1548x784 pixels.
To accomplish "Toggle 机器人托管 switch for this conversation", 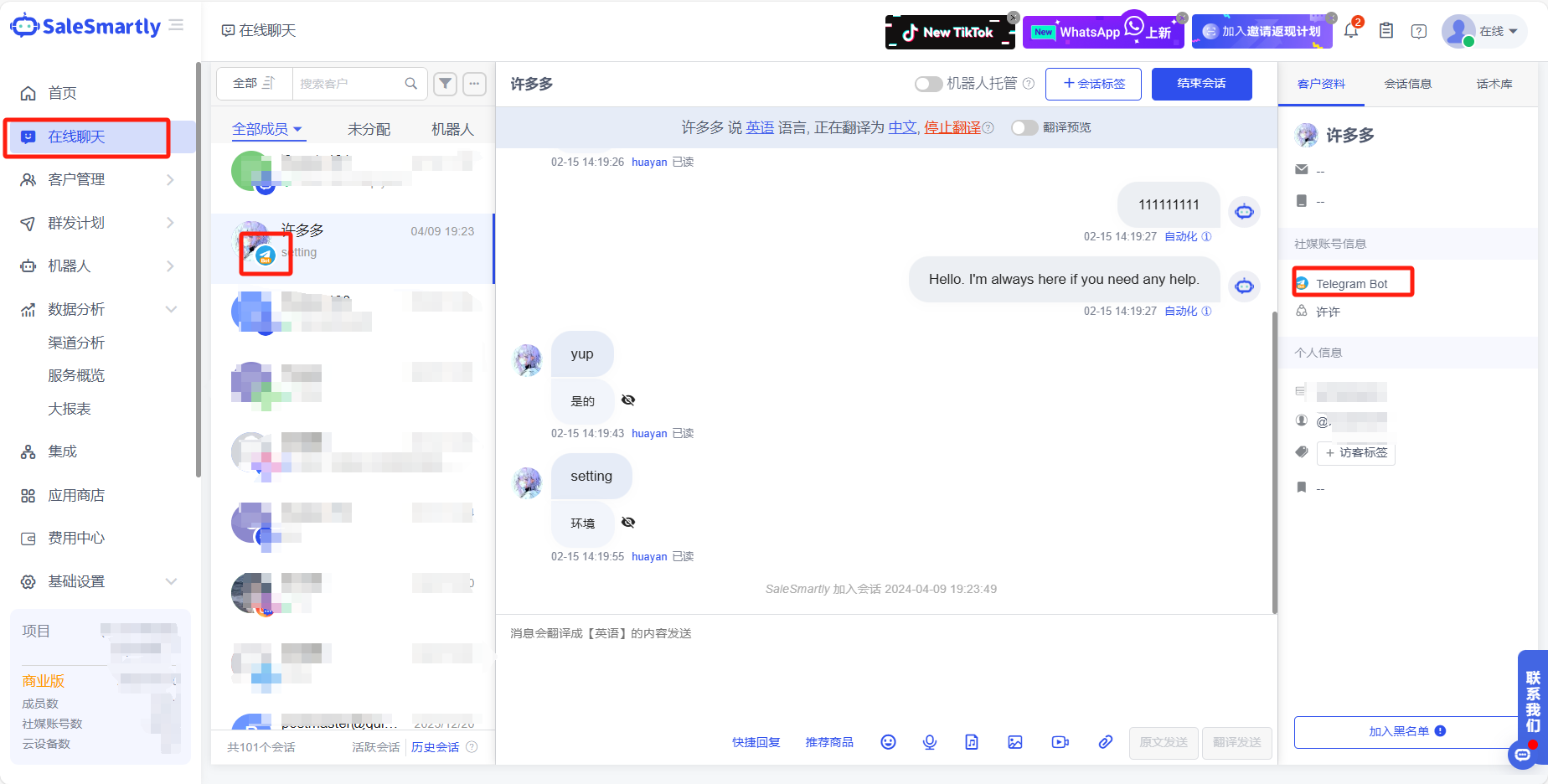I will [x=928, y=84].
